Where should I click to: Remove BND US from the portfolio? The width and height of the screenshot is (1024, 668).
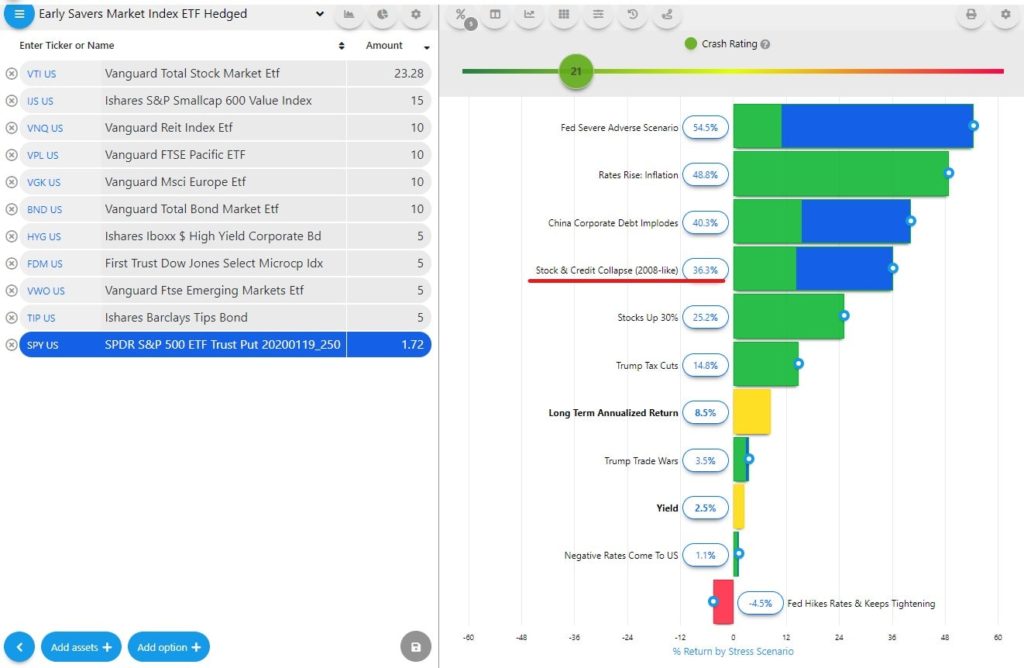coord(11,210)
